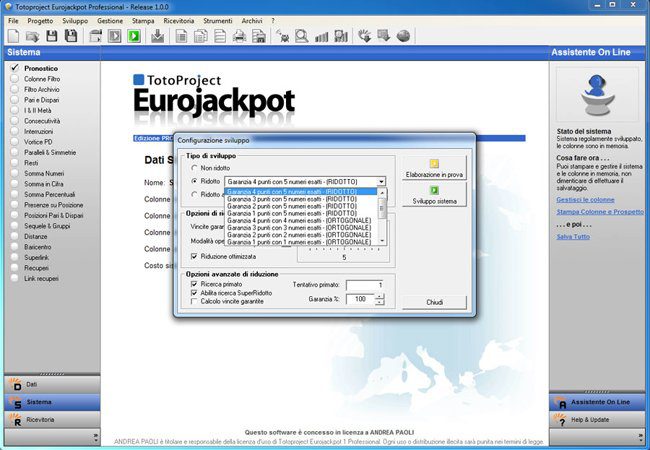The width and height of the screenshot is (650, 450).
Task: Click the Chiudi button
Action: [434, 302]
